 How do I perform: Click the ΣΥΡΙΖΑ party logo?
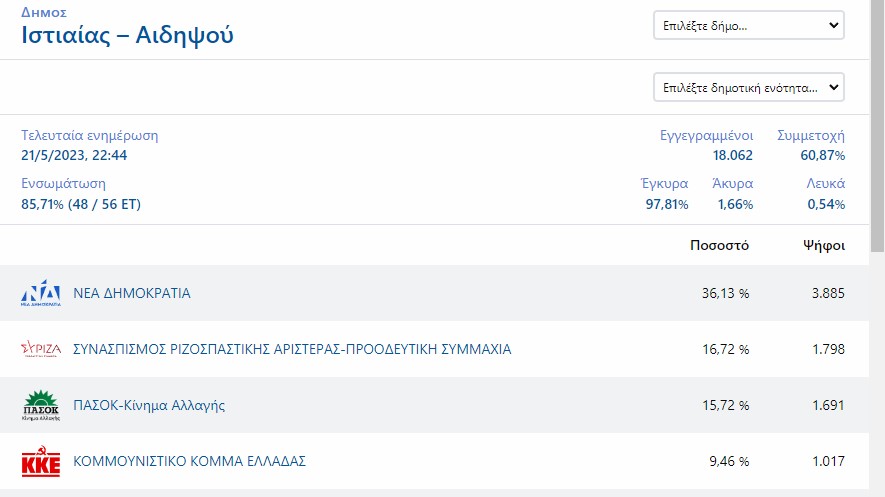(x=41, y=349)
